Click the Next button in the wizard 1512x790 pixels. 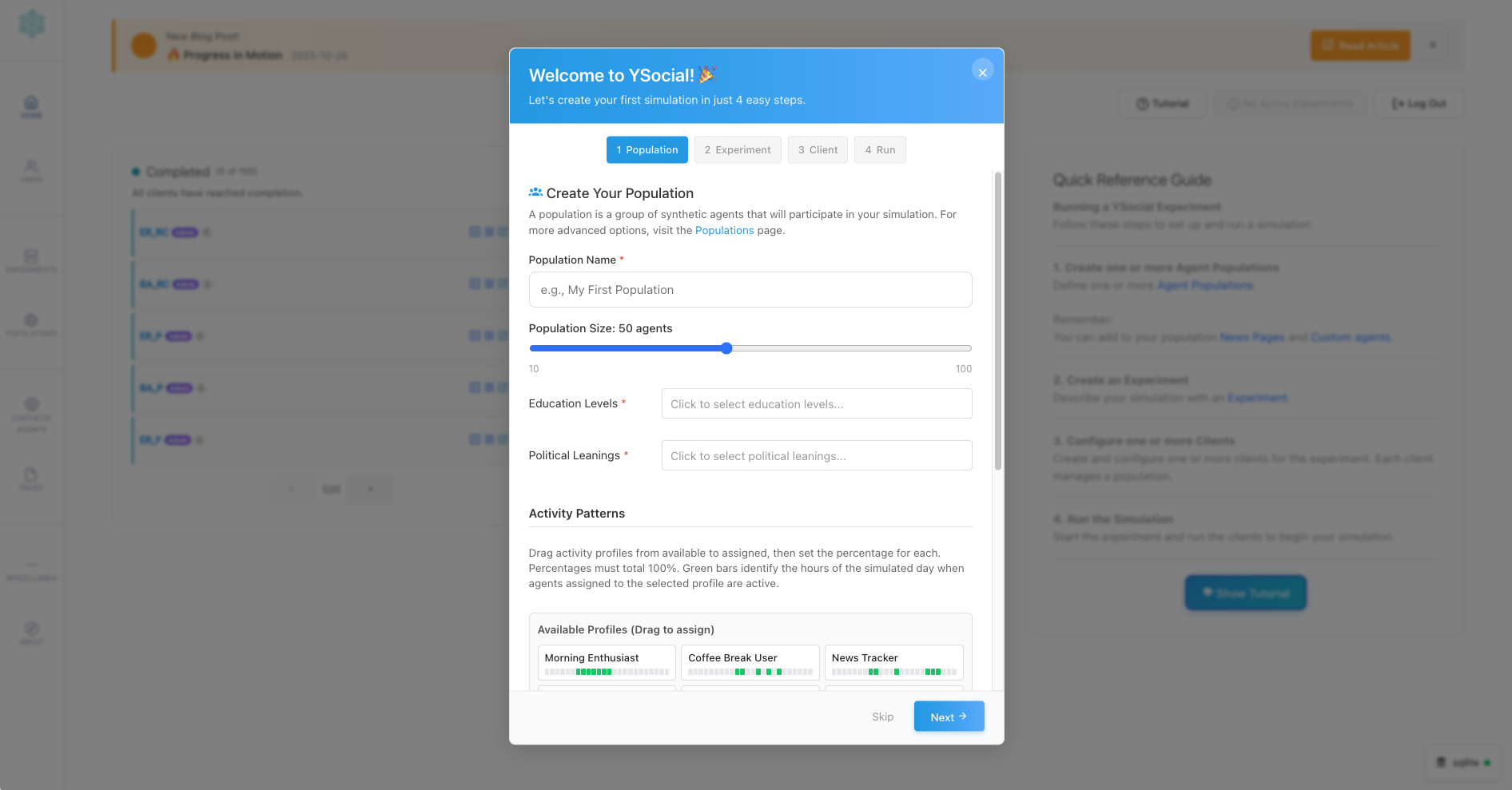pyautogui.click(x=949, y=716)
